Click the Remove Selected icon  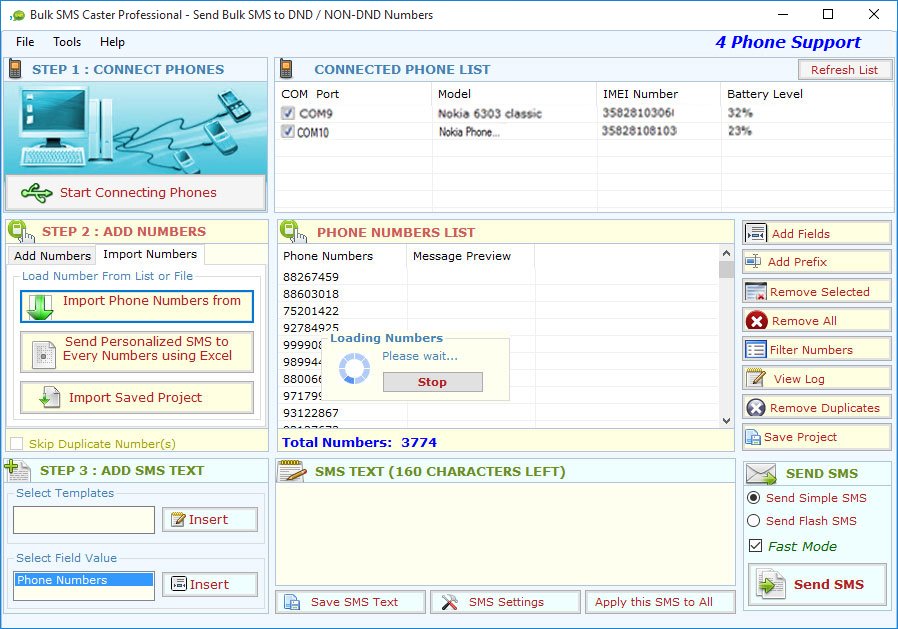click(756, 292)
